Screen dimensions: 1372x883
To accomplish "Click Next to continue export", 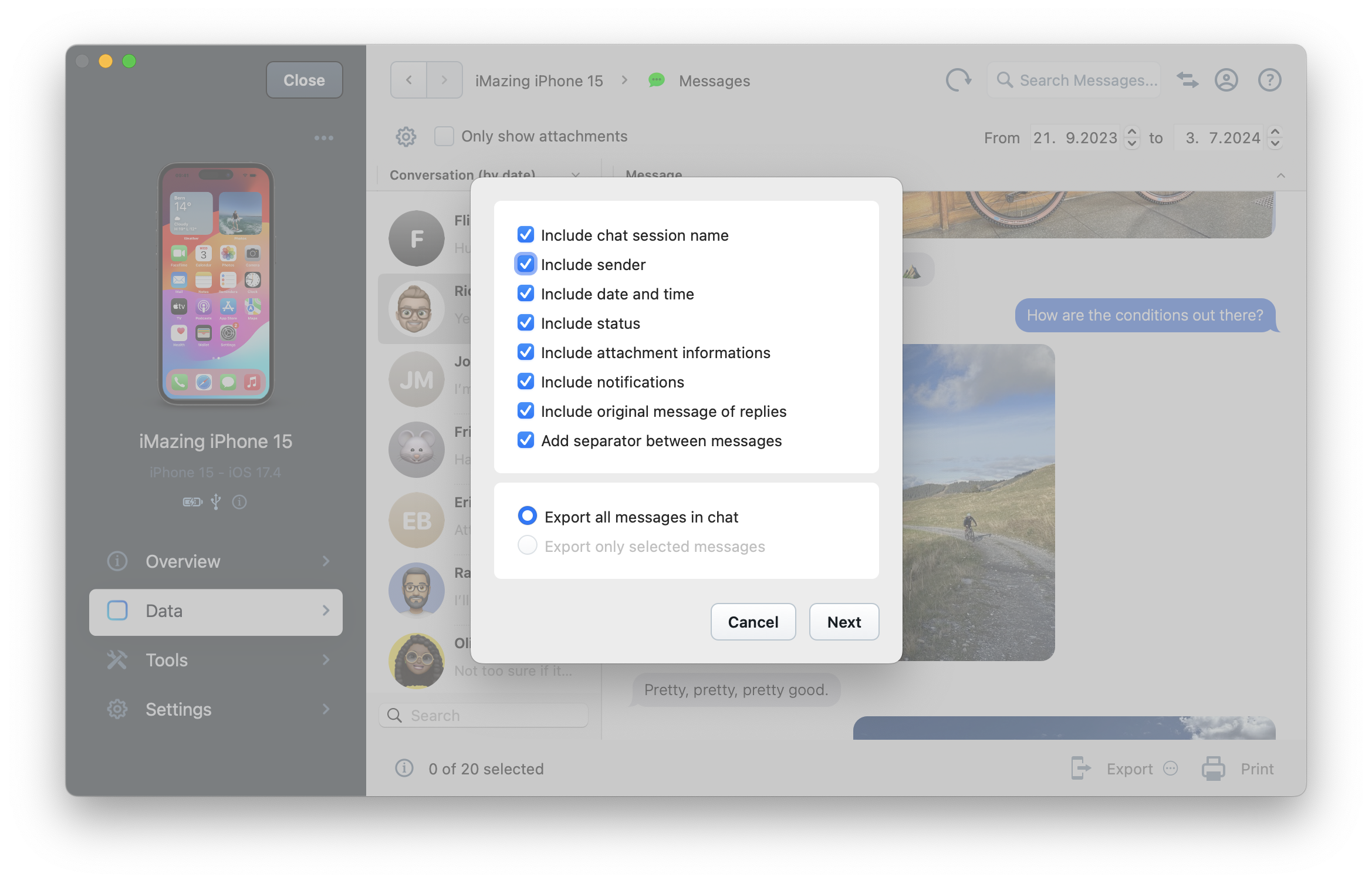I will pyautogui.click(x=844, y=622).
